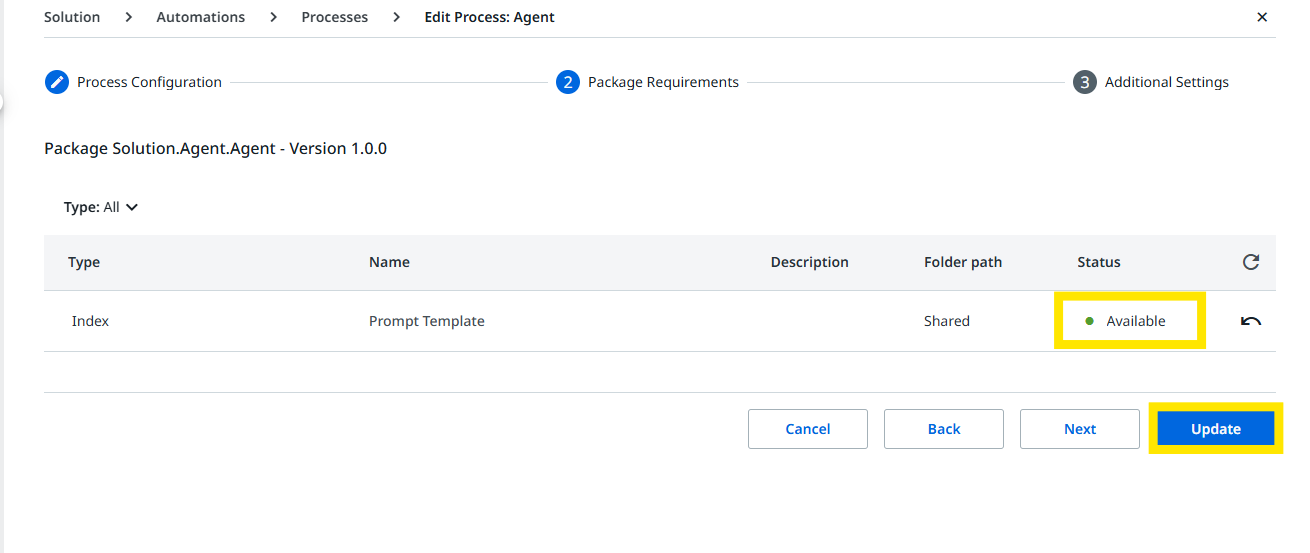1310x553 pixels.
Task: Open the Type: All filter dropdown
Action: 101,207
